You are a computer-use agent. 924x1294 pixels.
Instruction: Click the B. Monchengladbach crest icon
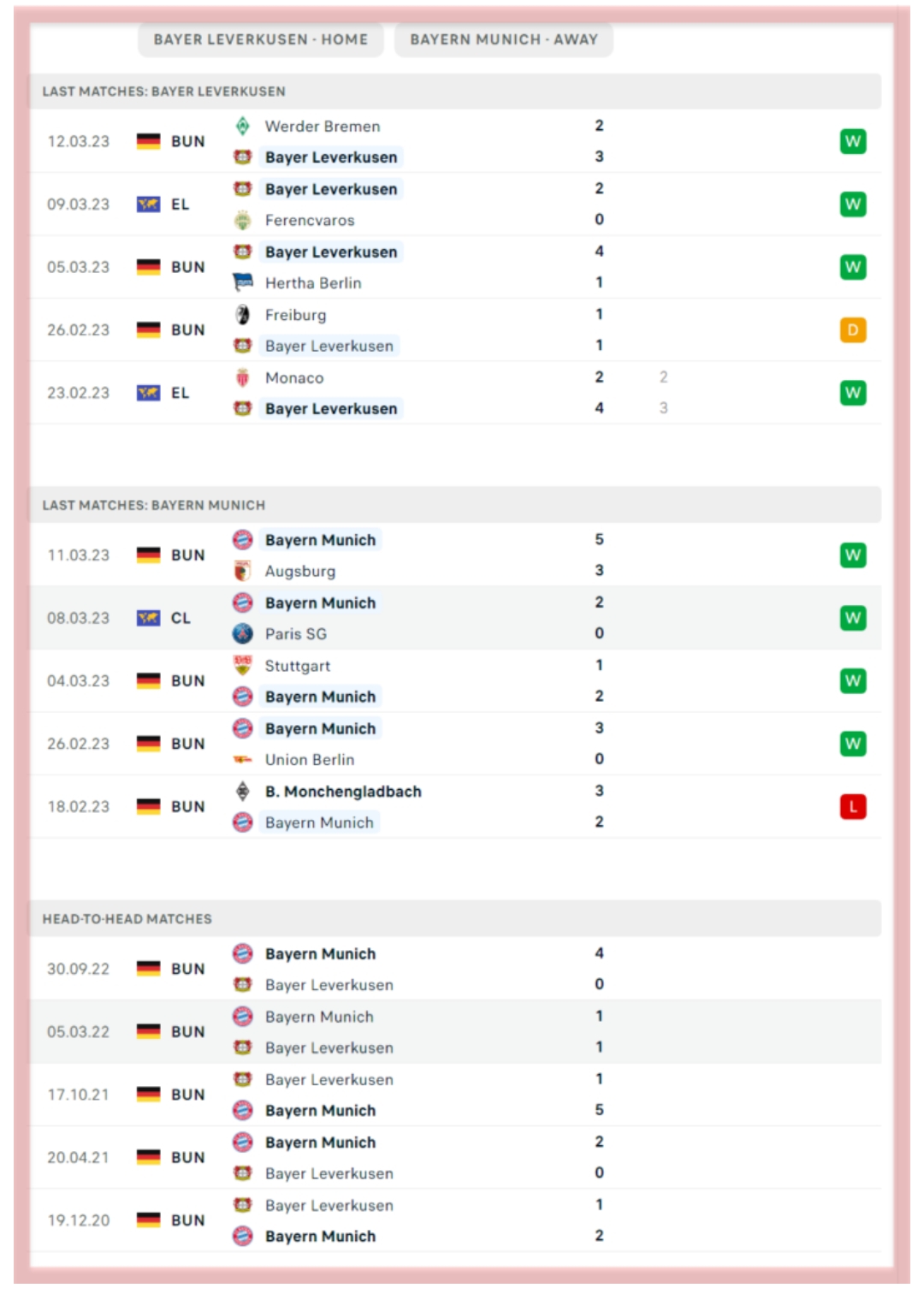(243, 792)
